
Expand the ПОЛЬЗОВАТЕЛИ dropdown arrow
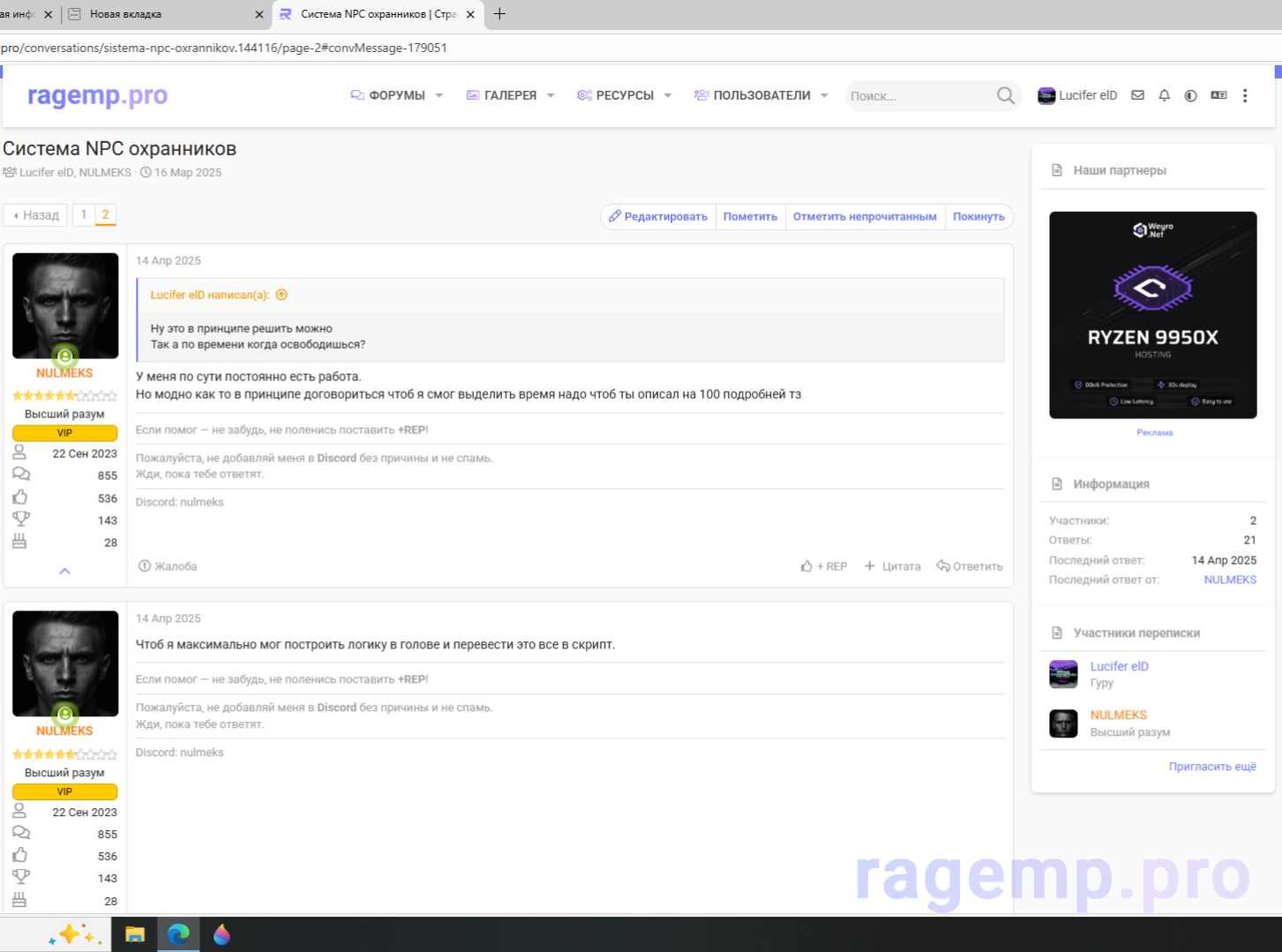824,95
